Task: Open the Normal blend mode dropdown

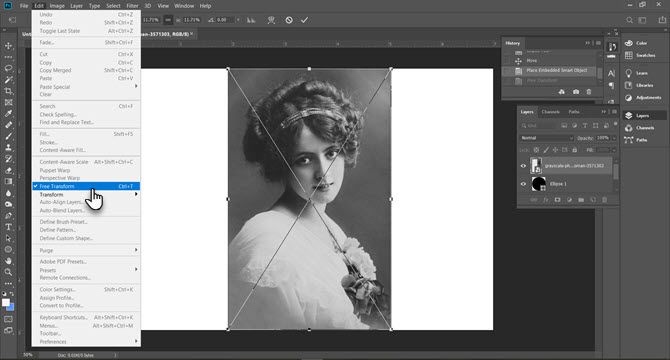Action: tap(547, 138)
